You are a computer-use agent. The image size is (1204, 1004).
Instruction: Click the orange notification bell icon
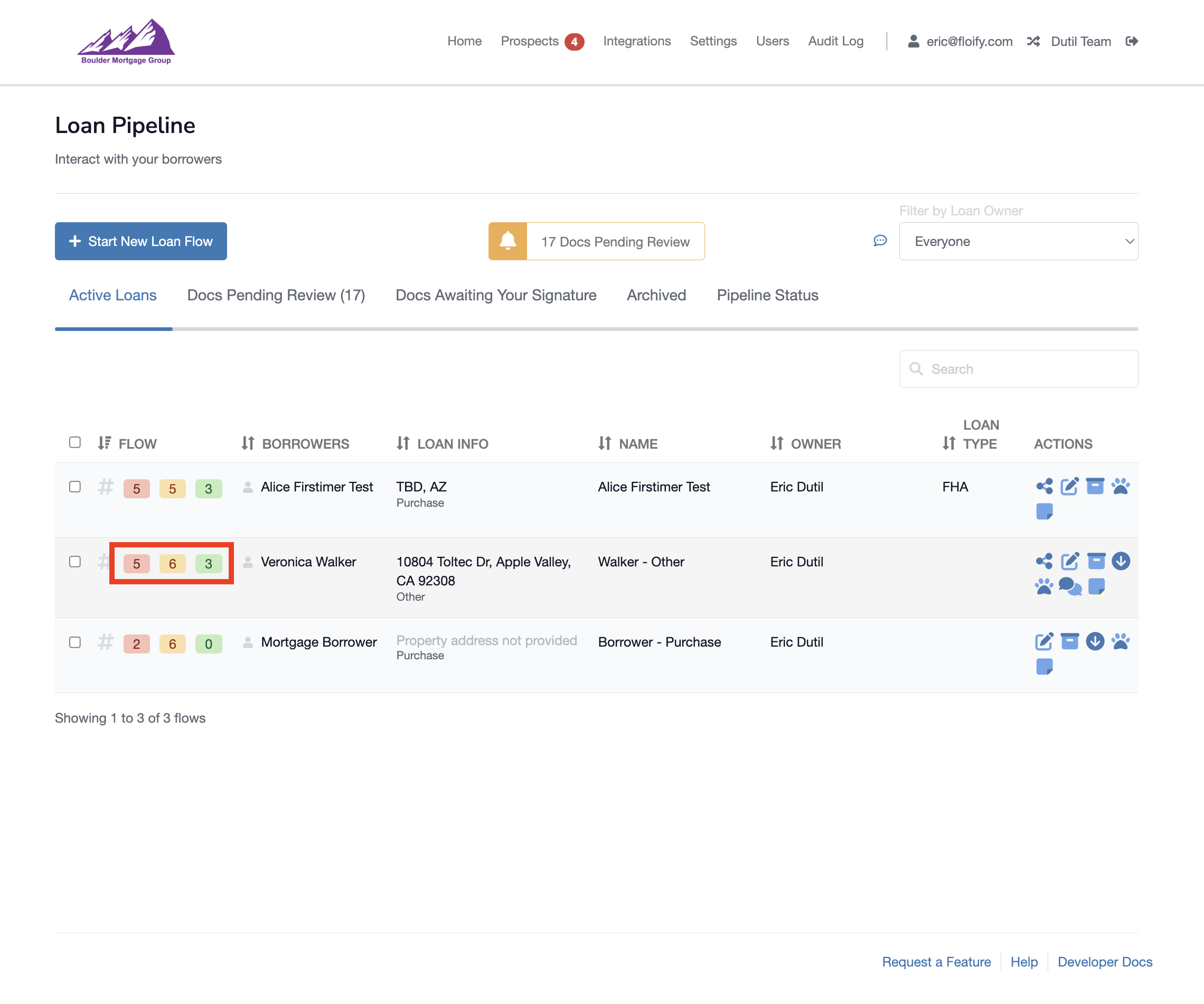point(507,241)
